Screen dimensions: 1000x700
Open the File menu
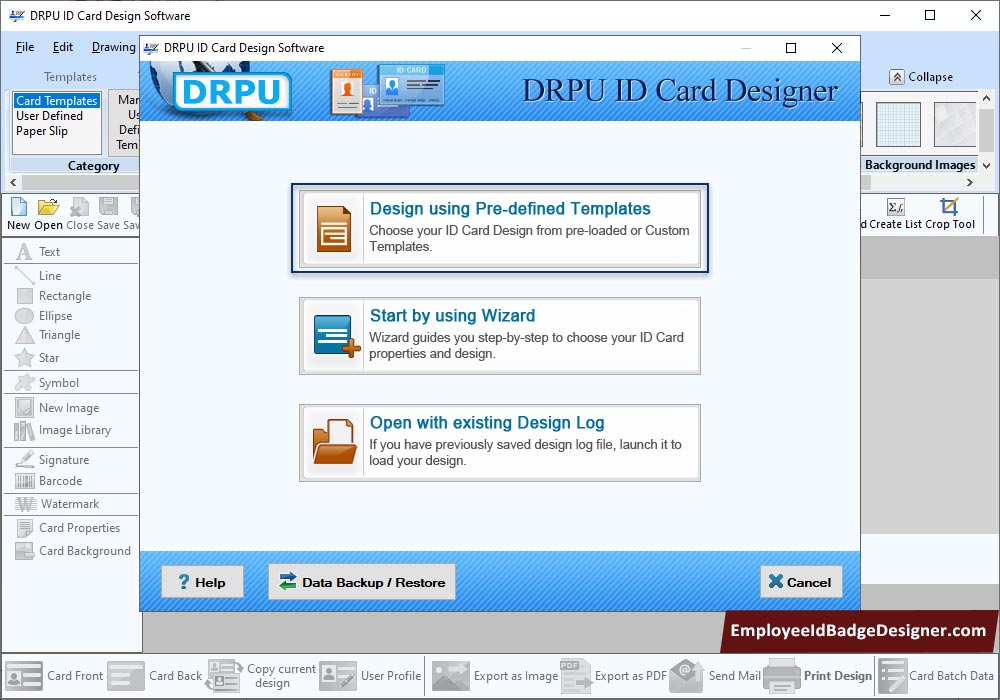point(25,47)
